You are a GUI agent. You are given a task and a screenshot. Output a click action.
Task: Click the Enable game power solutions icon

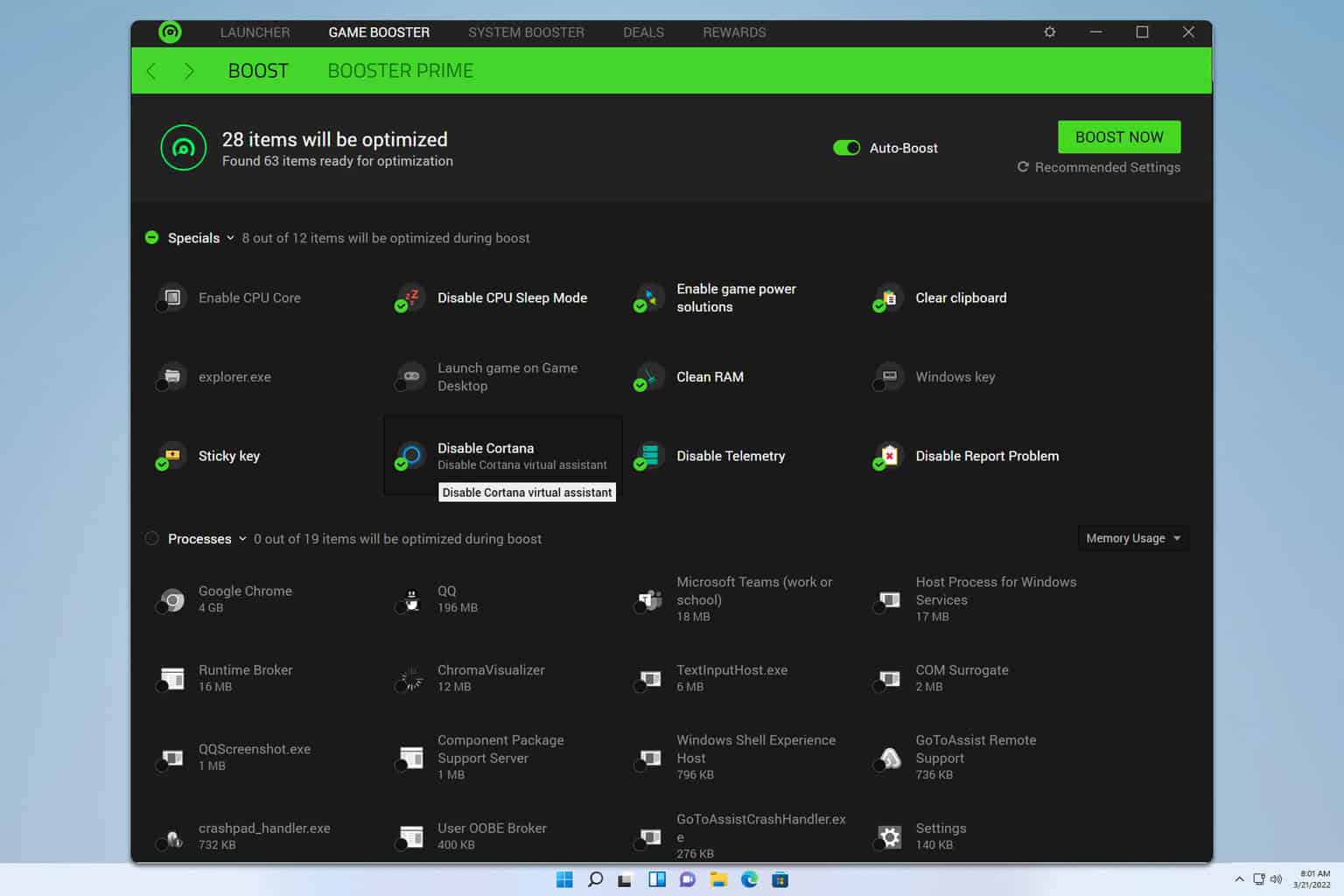pos(650,297)
